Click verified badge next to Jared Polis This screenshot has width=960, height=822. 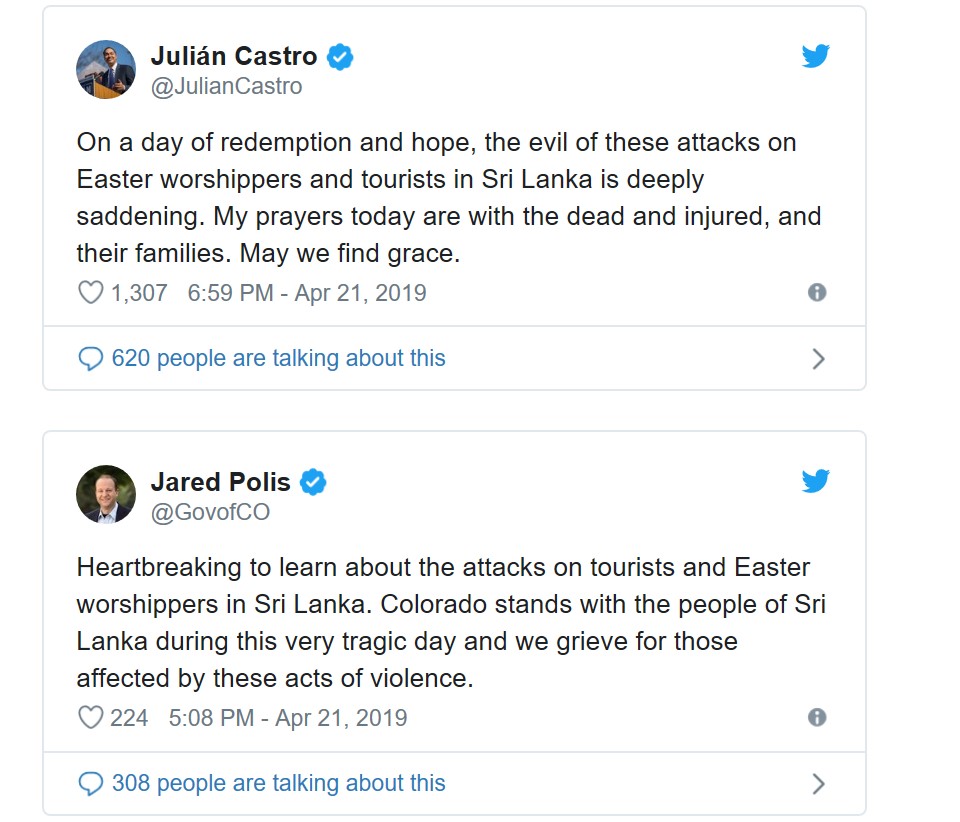(313, 482)
